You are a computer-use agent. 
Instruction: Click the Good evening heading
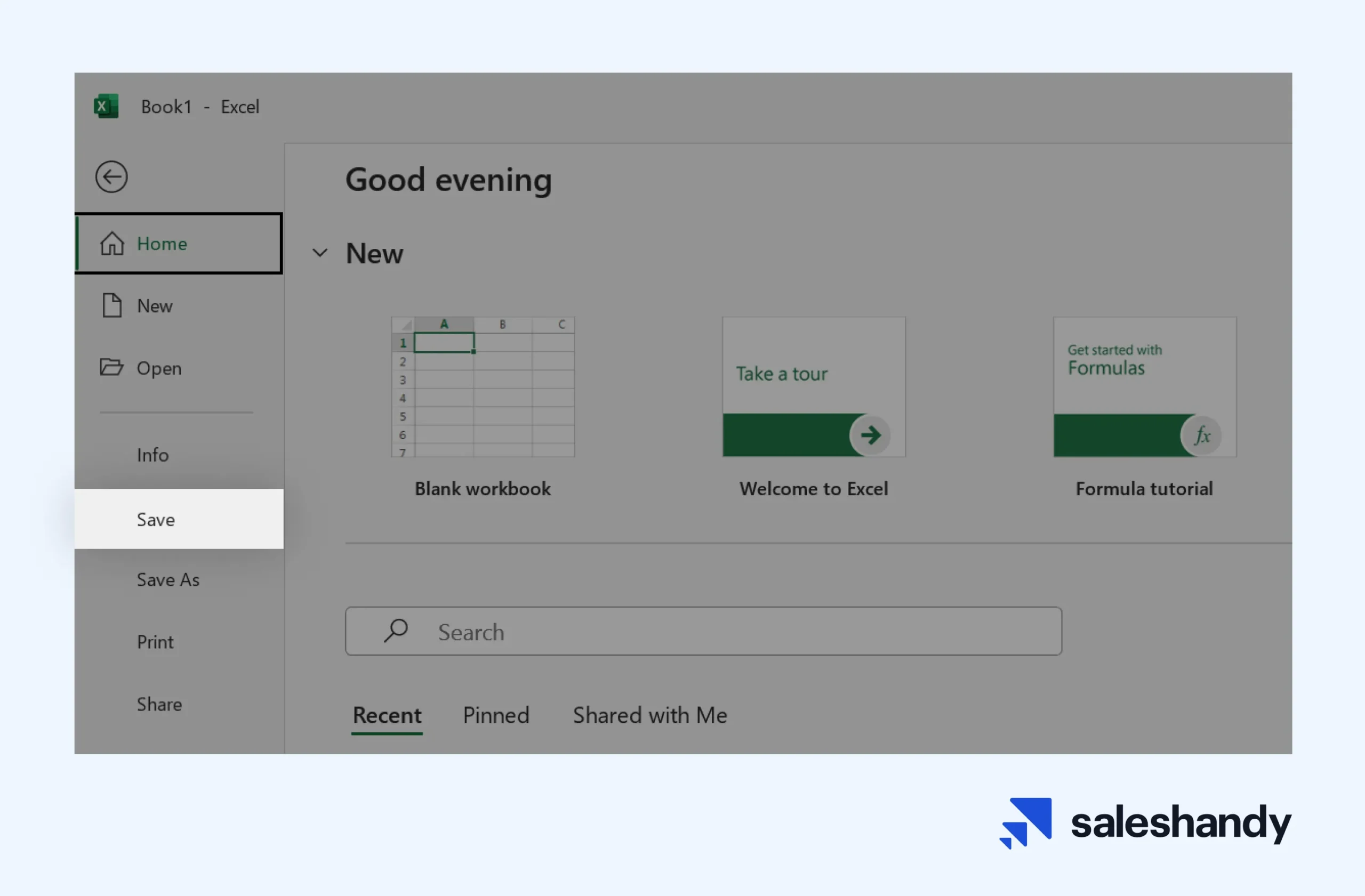(x=448, y=180)
